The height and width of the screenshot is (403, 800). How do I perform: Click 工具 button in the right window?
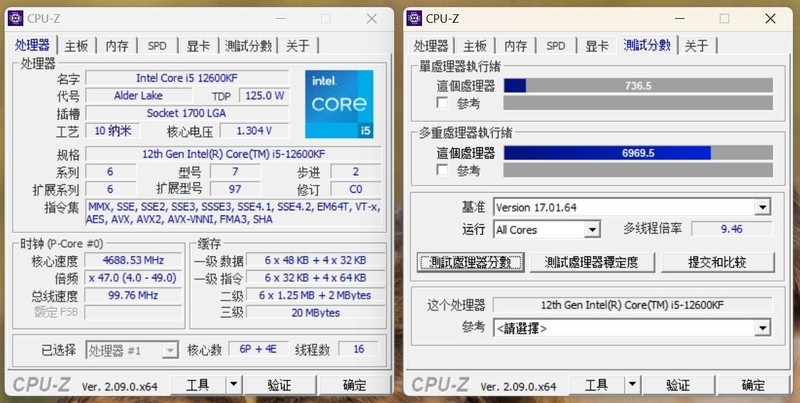click(597, 385)
